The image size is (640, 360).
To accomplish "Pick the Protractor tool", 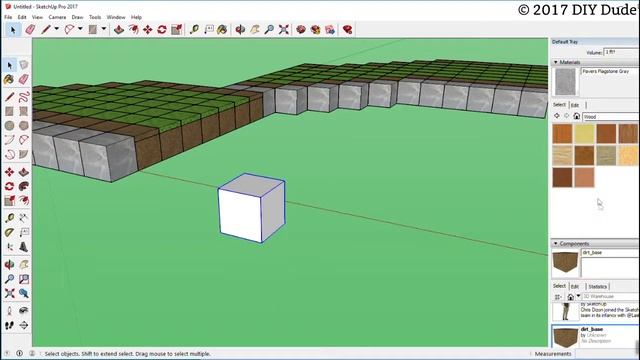I will 9,232.
